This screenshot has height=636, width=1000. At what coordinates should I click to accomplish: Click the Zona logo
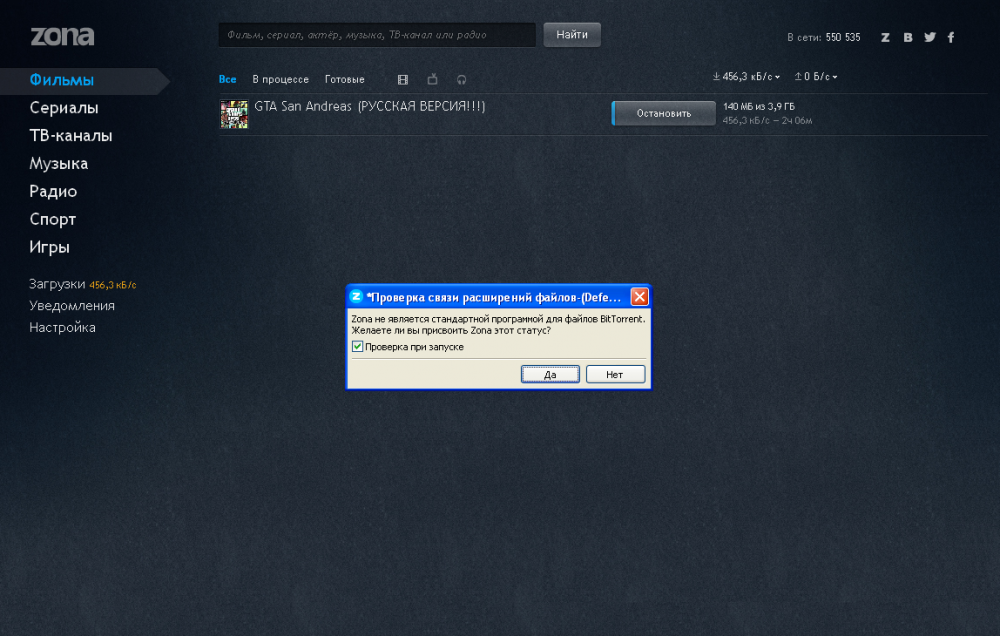pyautogui.click(x=62, y=36)
